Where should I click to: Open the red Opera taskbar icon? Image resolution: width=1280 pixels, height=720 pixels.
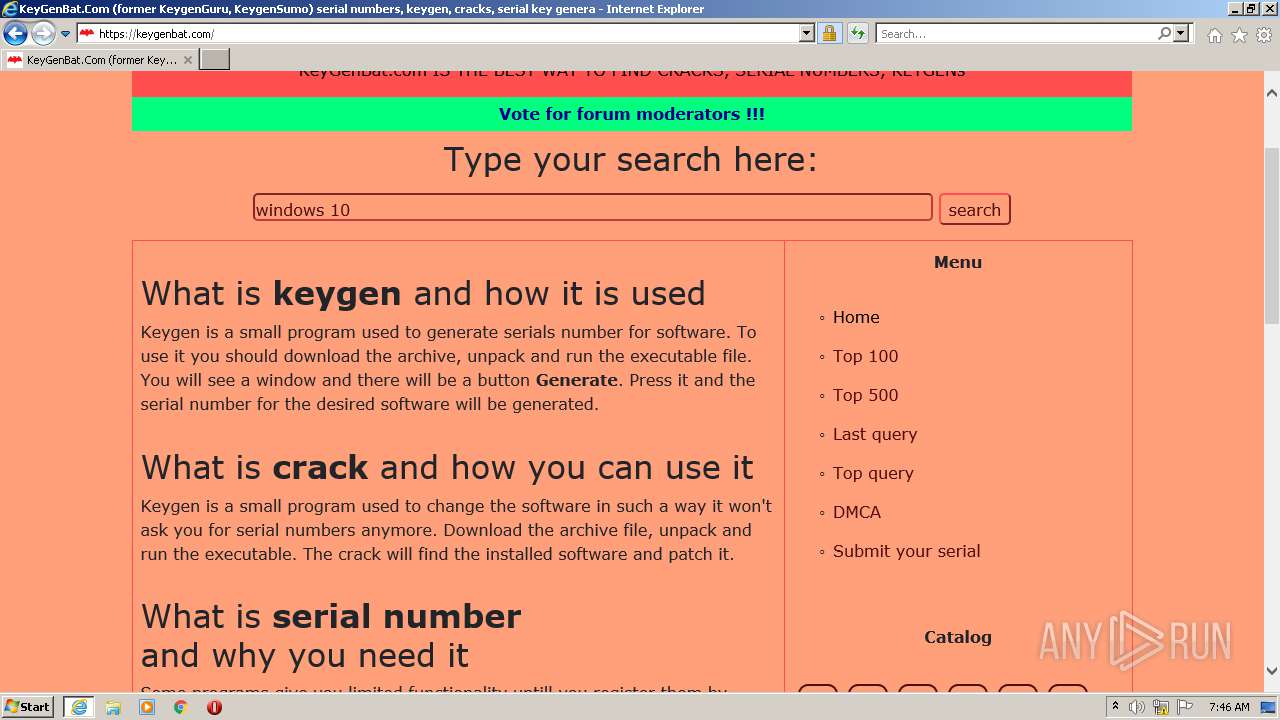tap(215, 707)
